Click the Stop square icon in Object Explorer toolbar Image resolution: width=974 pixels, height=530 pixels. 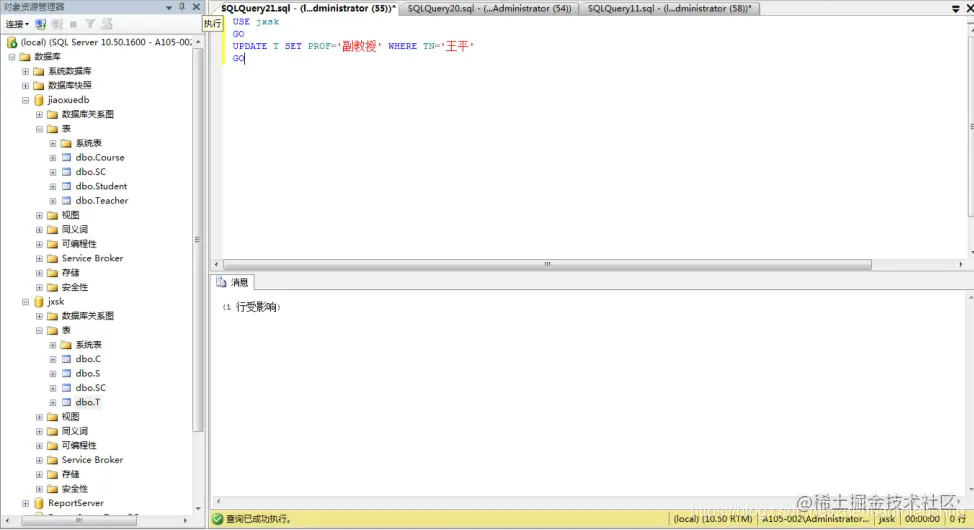click(x=73, y=24)
